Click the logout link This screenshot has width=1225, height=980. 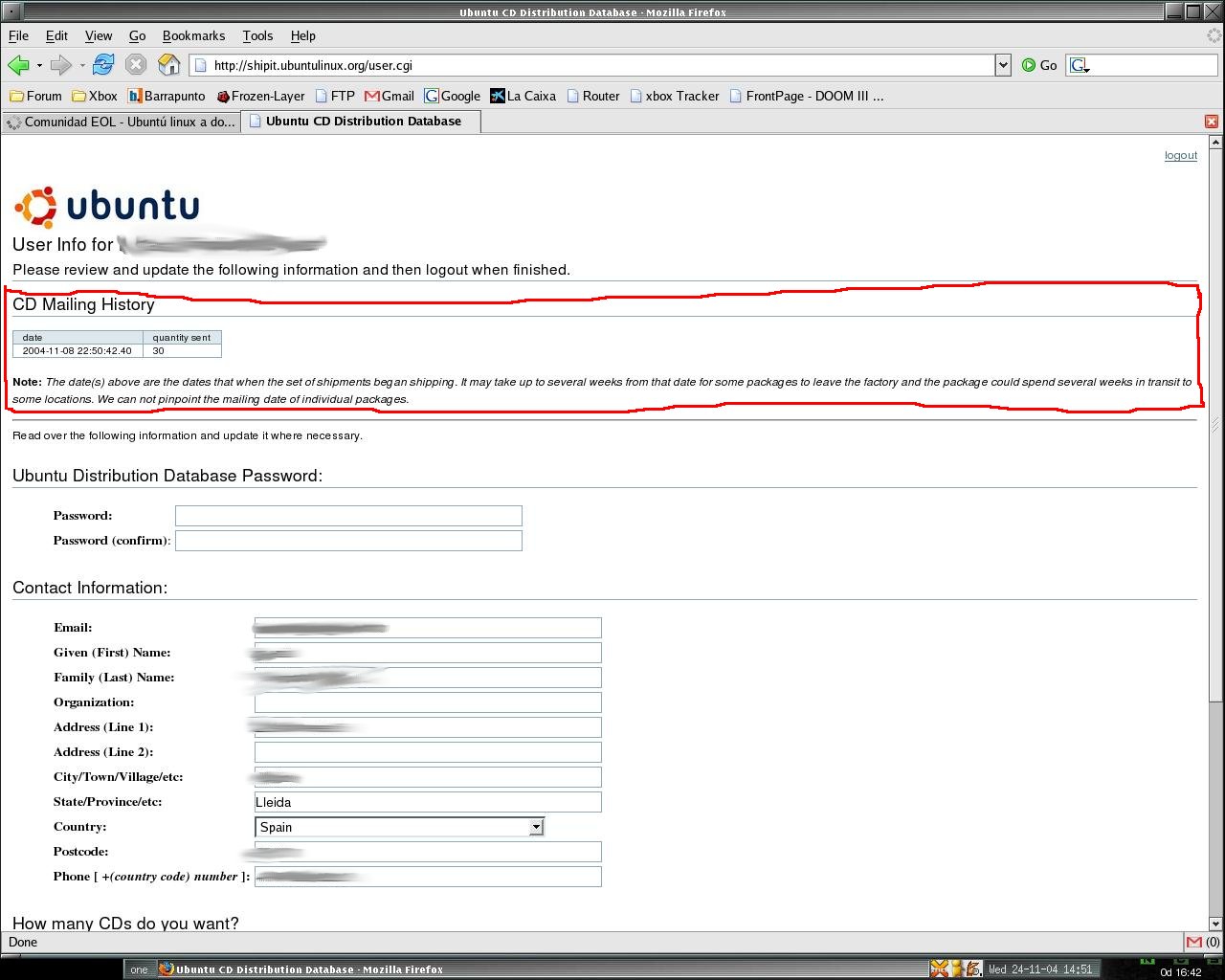1181,155
